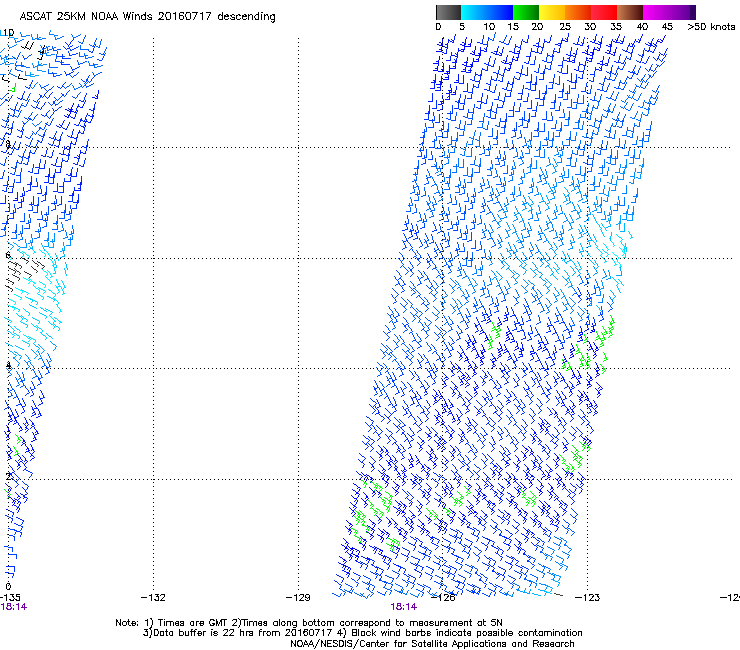This screenshot has height=650, width=740.
Task: Click the '25' legend scale label
Action: click(x=565, y=27)
